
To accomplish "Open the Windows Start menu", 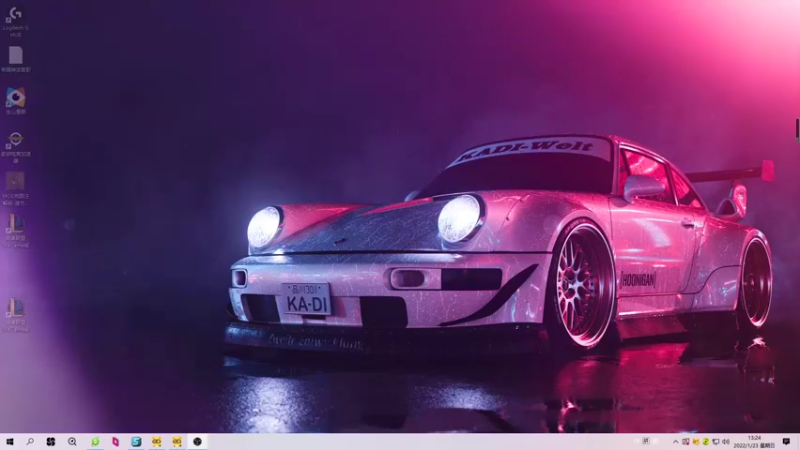I will (x=10, y=441).
